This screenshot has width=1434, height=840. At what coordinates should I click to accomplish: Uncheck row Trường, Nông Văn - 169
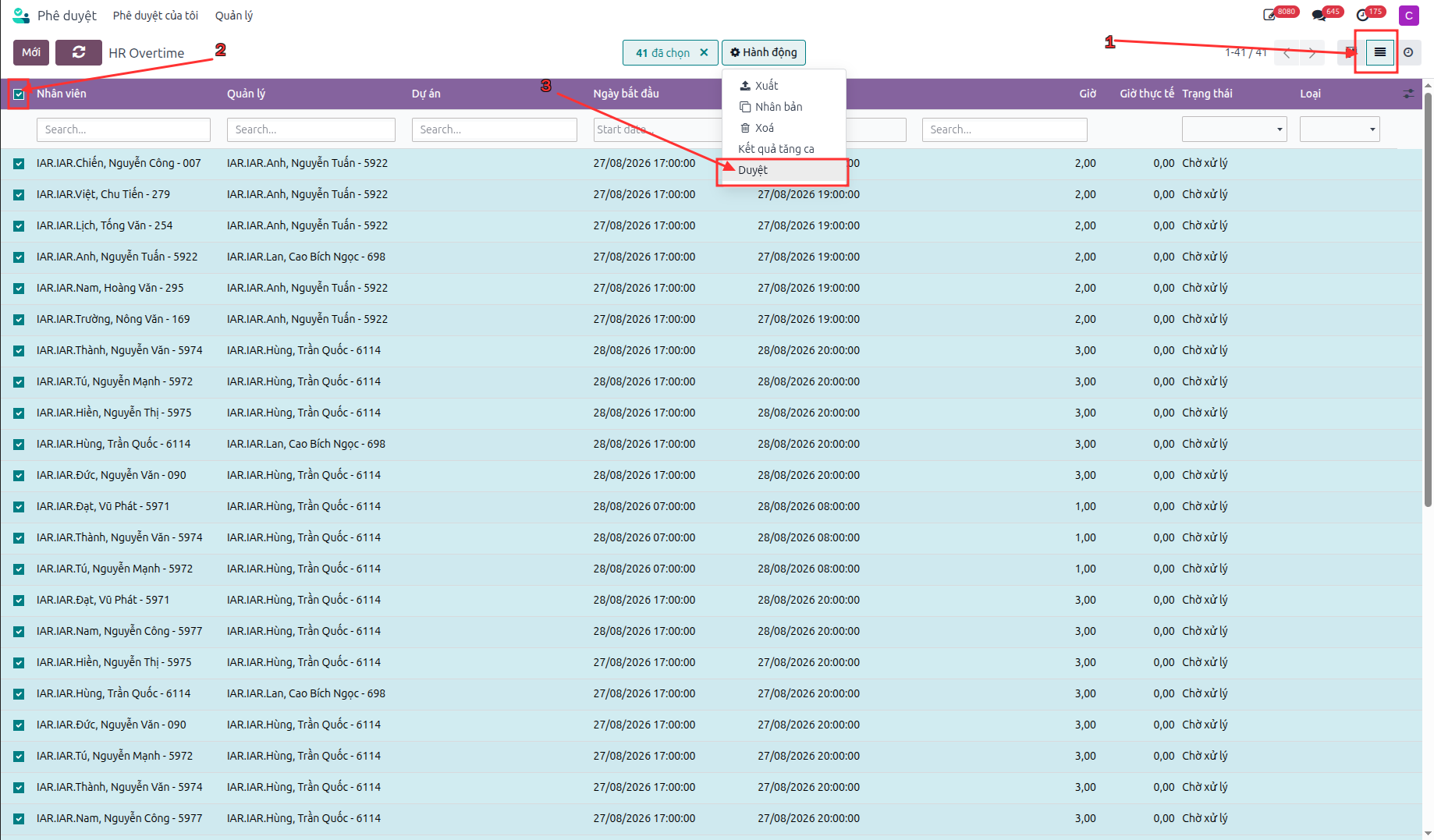pos(19,320)
